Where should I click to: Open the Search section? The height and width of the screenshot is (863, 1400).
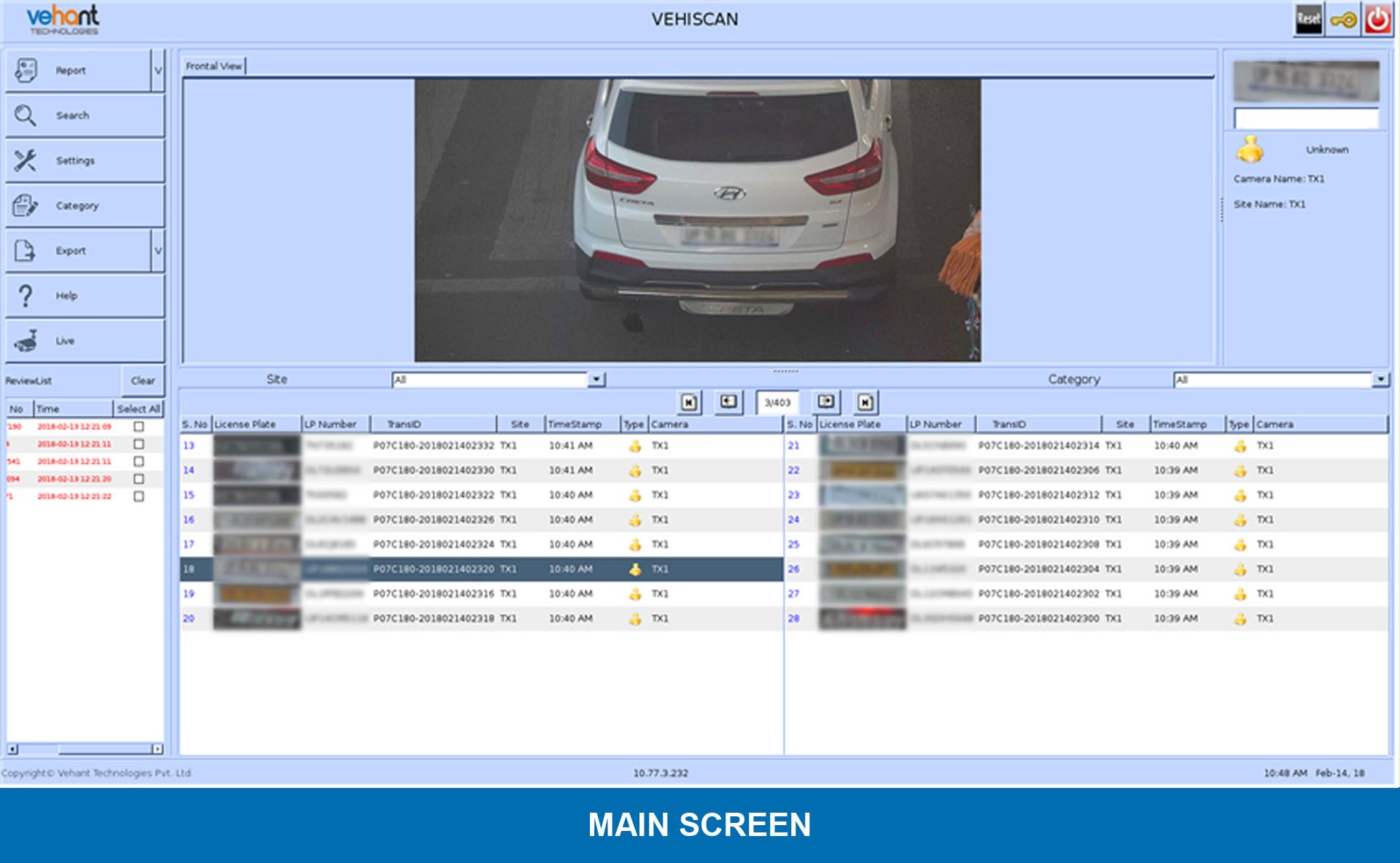pos(85,116)
